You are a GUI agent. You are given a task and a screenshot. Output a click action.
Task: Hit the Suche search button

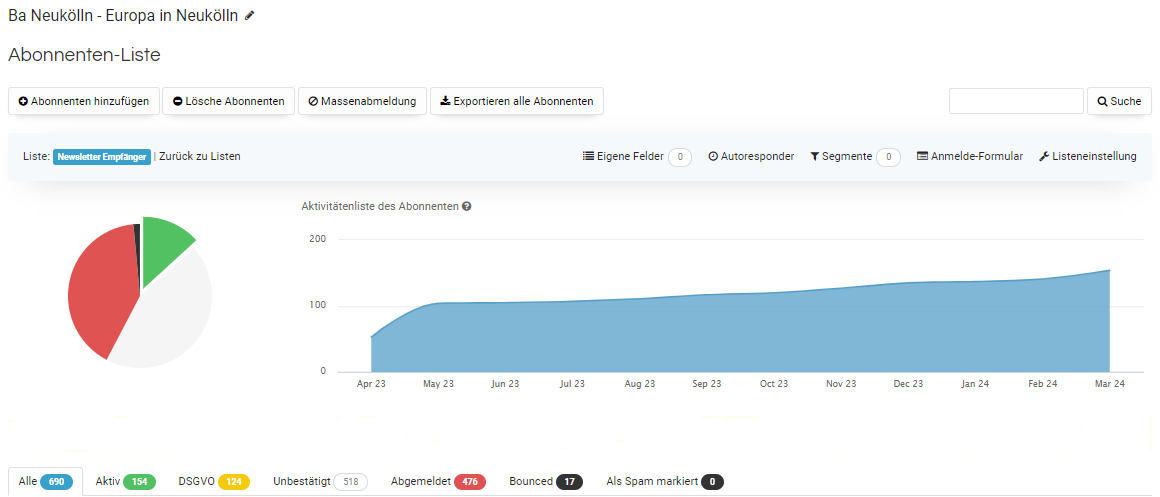click(1119, 101)
